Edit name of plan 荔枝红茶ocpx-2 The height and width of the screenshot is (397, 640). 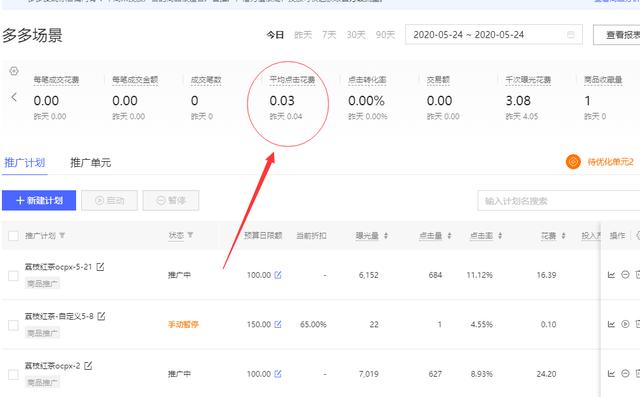click(88, 366)
